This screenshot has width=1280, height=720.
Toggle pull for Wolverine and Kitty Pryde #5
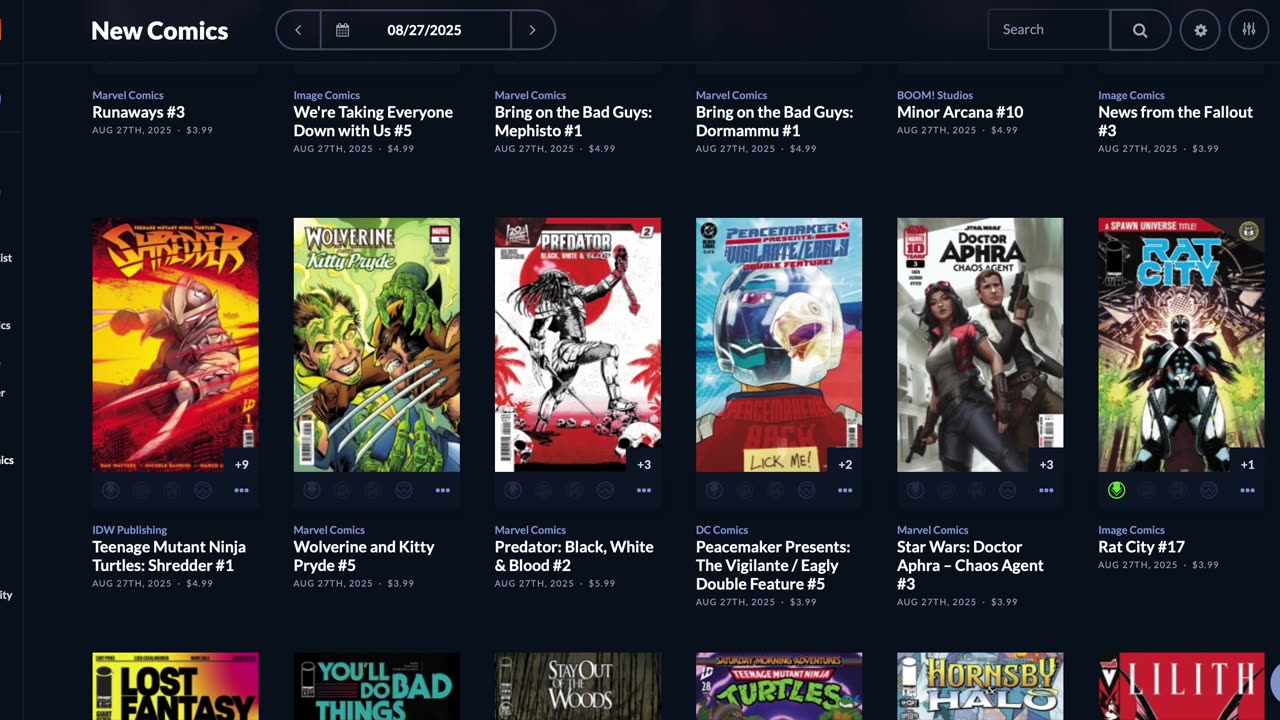click(312, 490)
